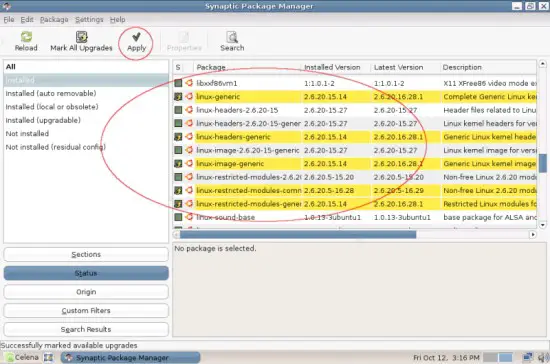Click the Reload toolbar icon

(26, 37)
